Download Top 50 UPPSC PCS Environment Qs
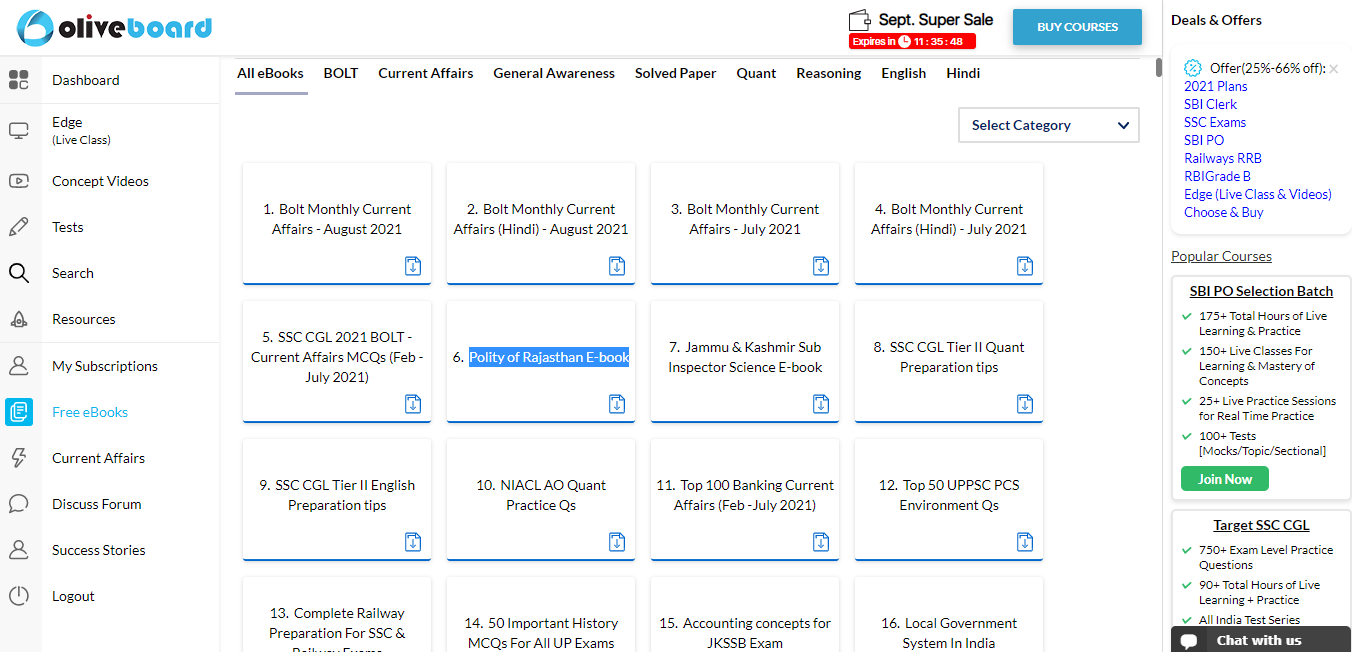Screen dimensions: 1352x652 pyautogui.click(x=1025, y=542)
